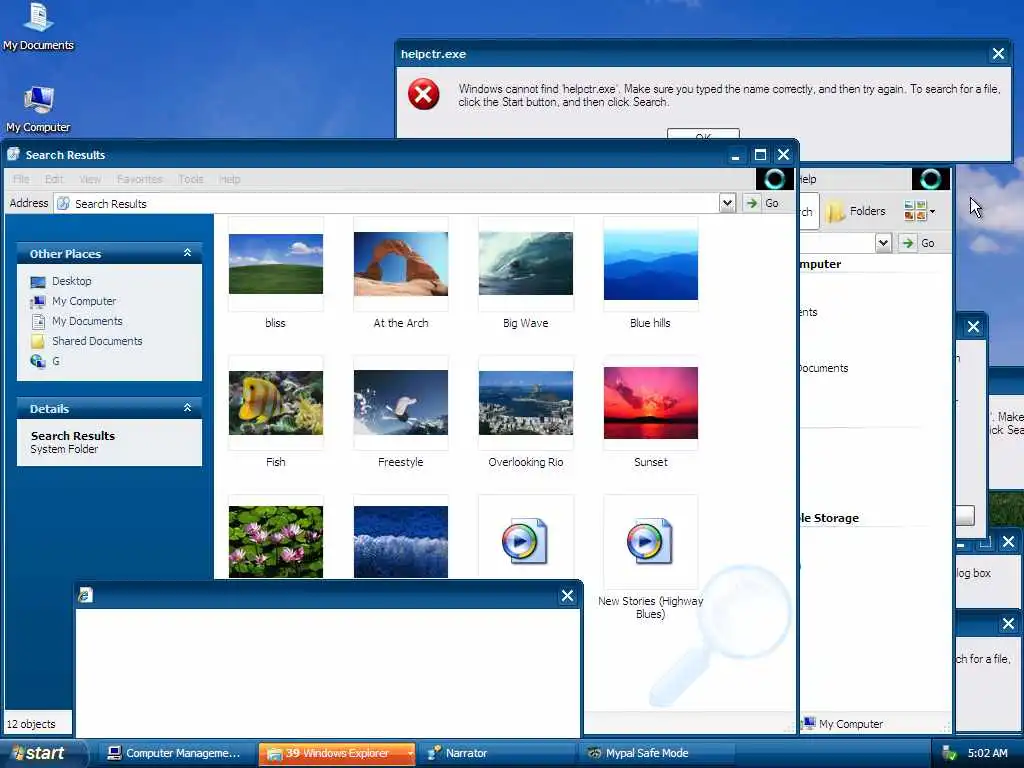Open the File menu in Search Results
The image size is (1024, 768).
[x=21, y=179]
